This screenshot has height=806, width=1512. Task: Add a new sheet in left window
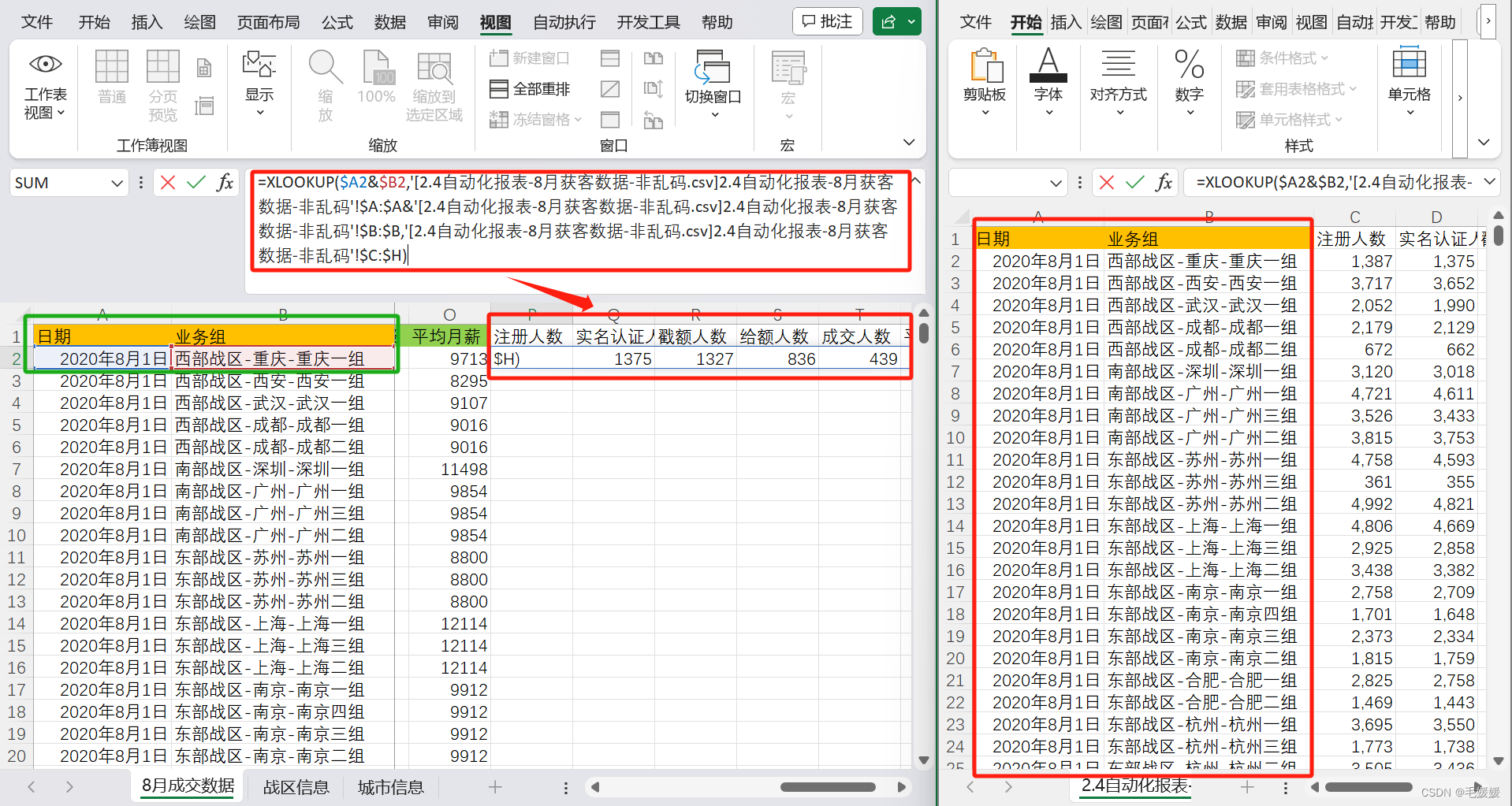tap(495, 786)
